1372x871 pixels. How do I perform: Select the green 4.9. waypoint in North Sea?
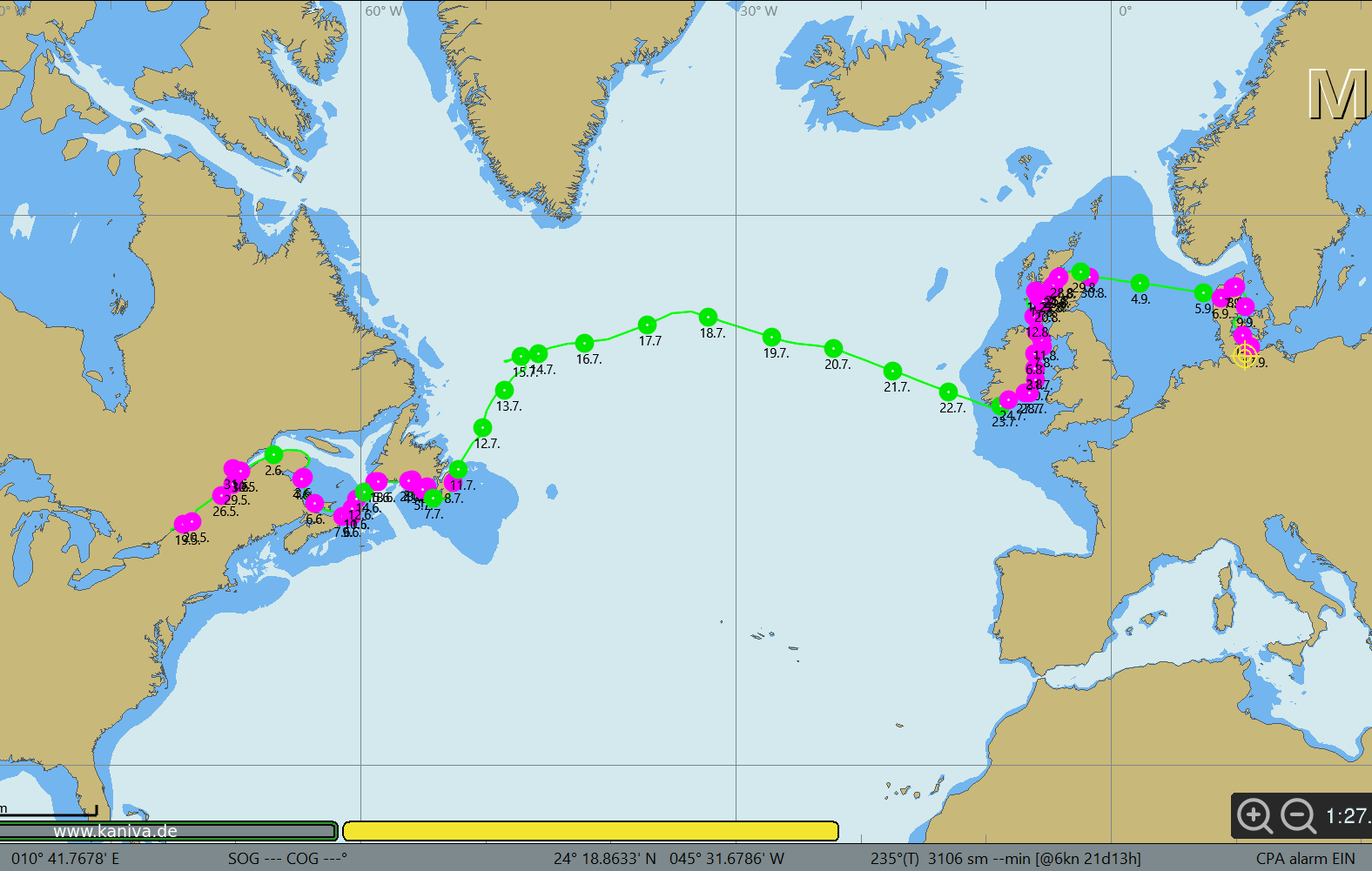(x=1140, y=283)
